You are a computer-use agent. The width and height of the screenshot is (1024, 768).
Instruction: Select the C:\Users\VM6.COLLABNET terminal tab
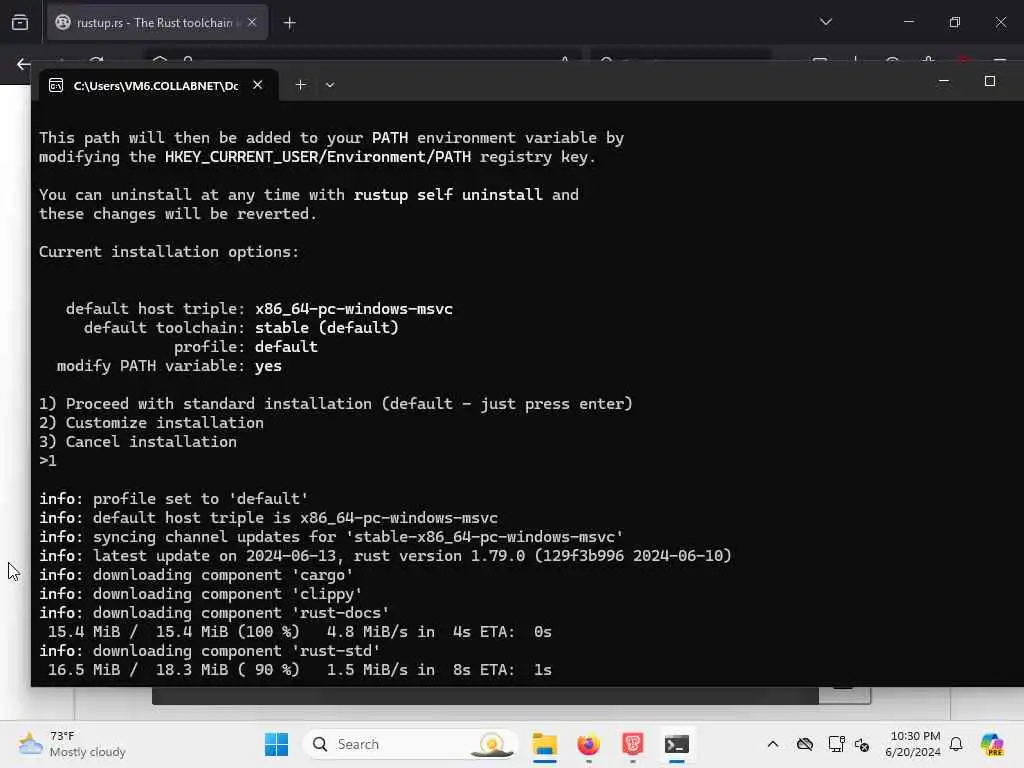pyautogui.click(x=158, y=86)
